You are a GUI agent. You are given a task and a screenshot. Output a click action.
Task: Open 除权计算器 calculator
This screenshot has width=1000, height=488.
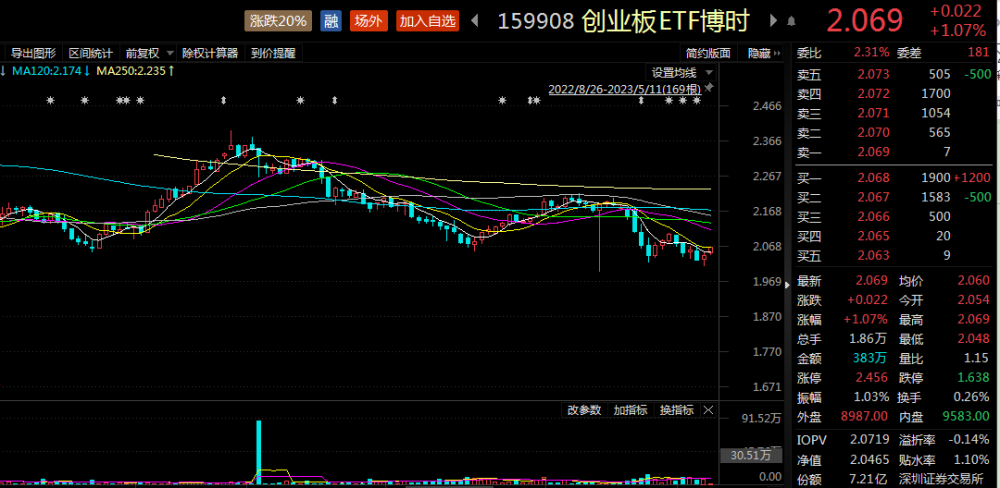tap(210, 53)
